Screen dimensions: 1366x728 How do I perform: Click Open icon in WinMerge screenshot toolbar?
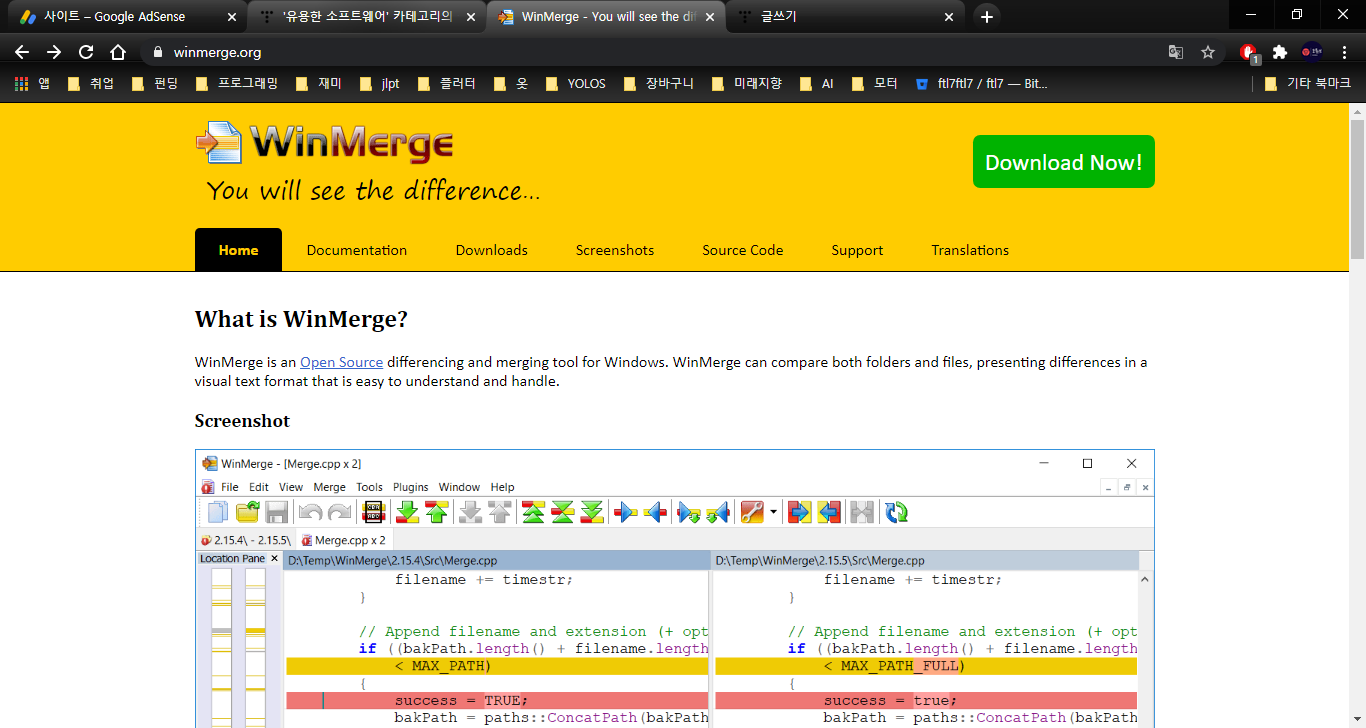[247, 513]
